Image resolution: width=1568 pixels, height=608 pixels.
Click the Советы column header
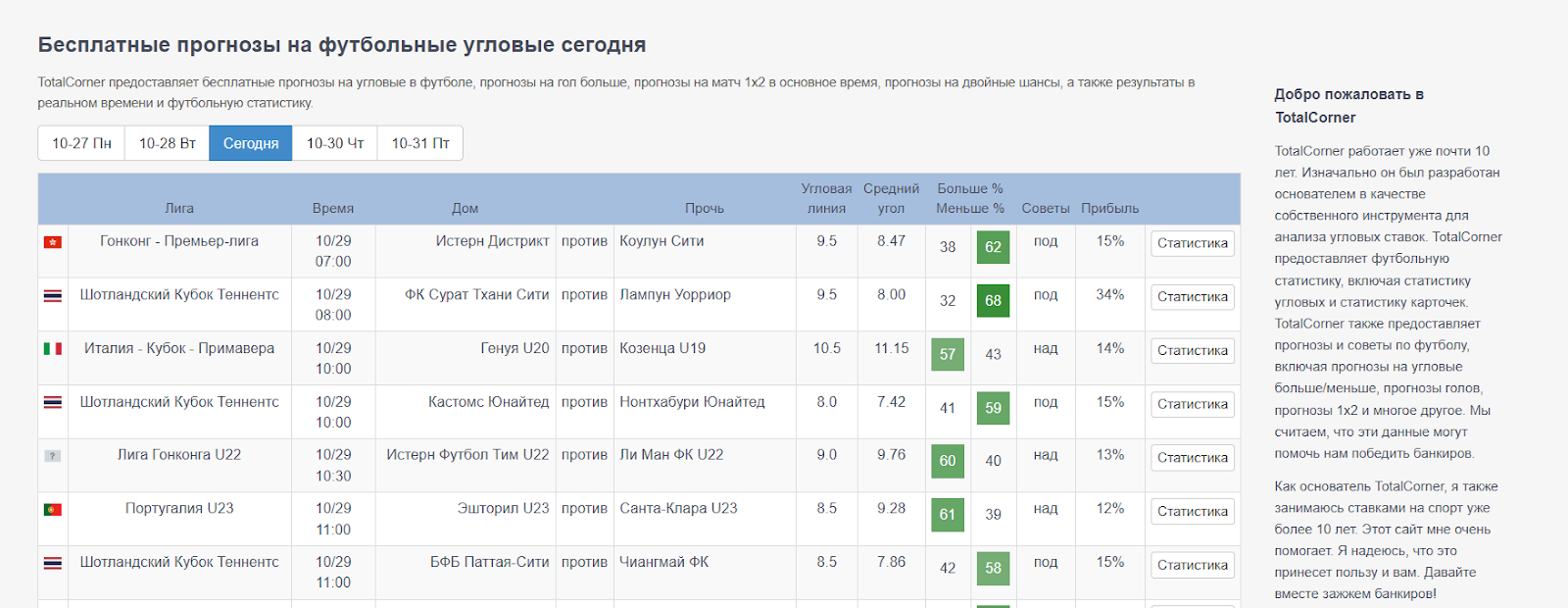coord(1046,208)
